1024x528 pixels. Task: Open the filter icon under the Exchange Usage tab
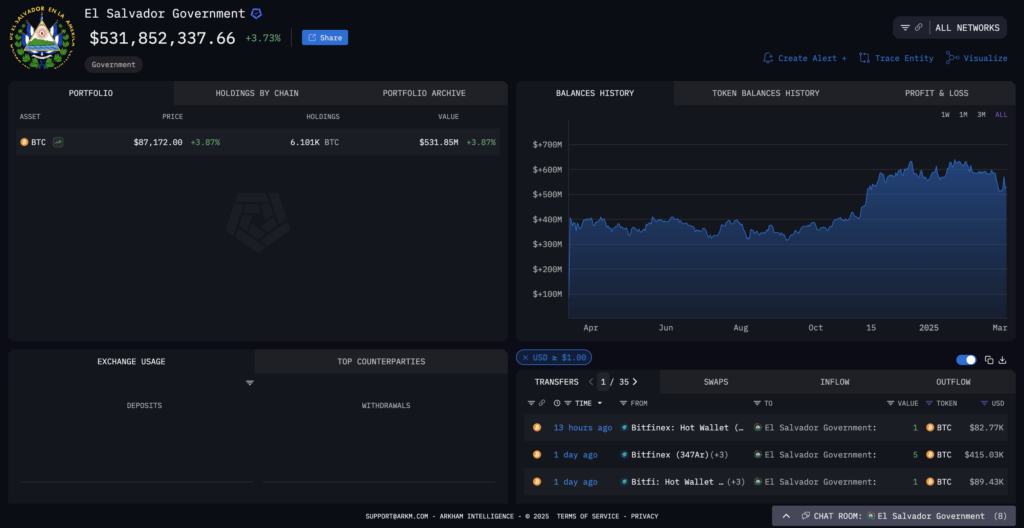tap(249, 382)
